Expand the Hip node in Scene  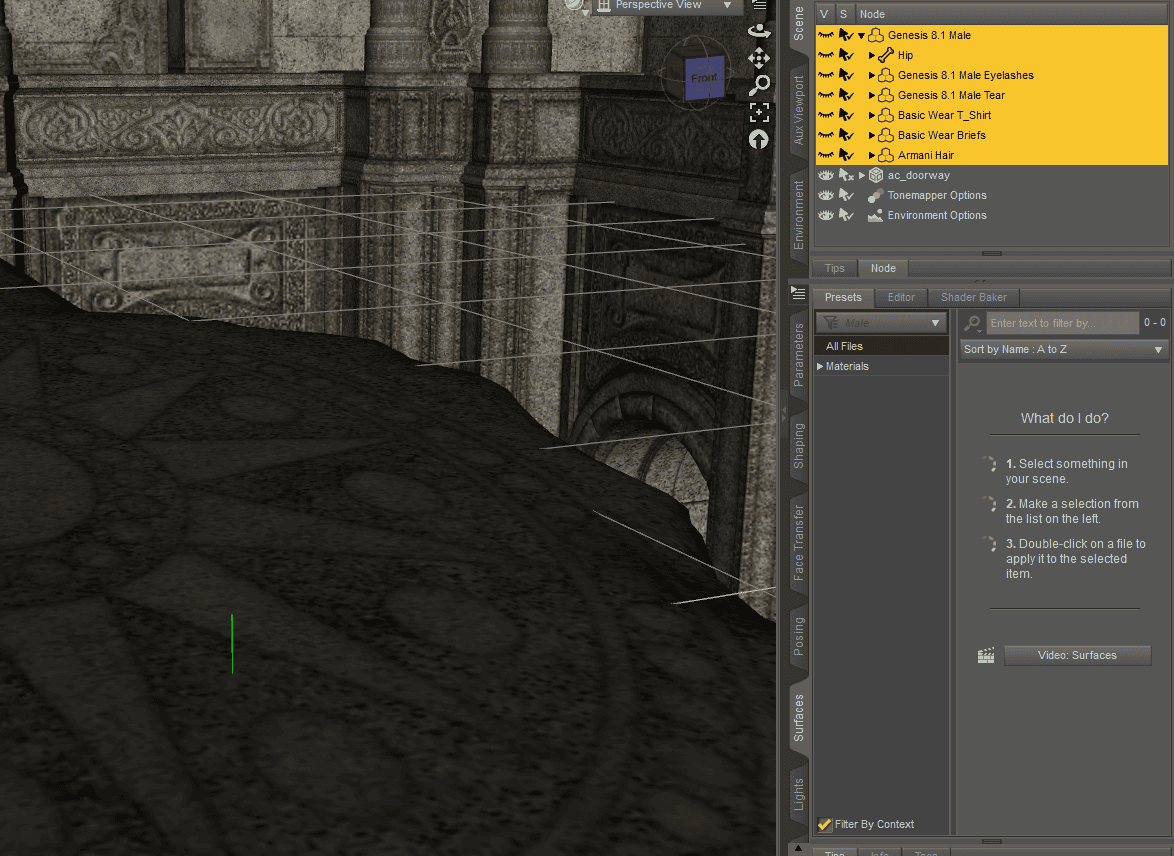pos(871,55)
